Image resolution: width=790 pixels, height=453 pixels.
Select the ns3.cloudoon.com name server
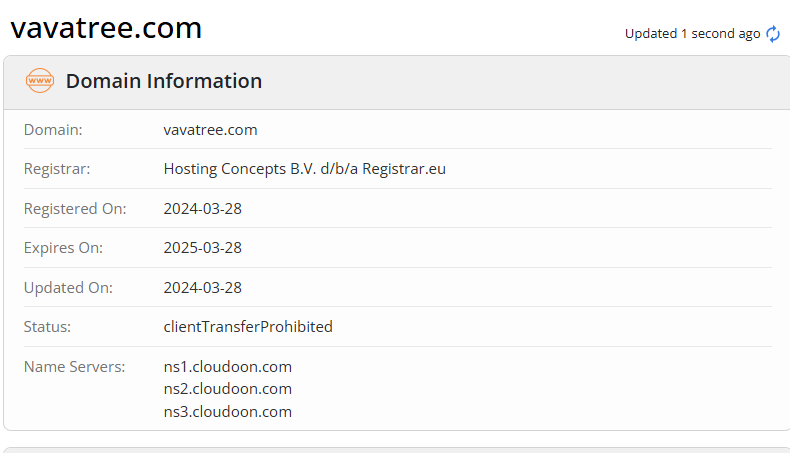(228, 411)
